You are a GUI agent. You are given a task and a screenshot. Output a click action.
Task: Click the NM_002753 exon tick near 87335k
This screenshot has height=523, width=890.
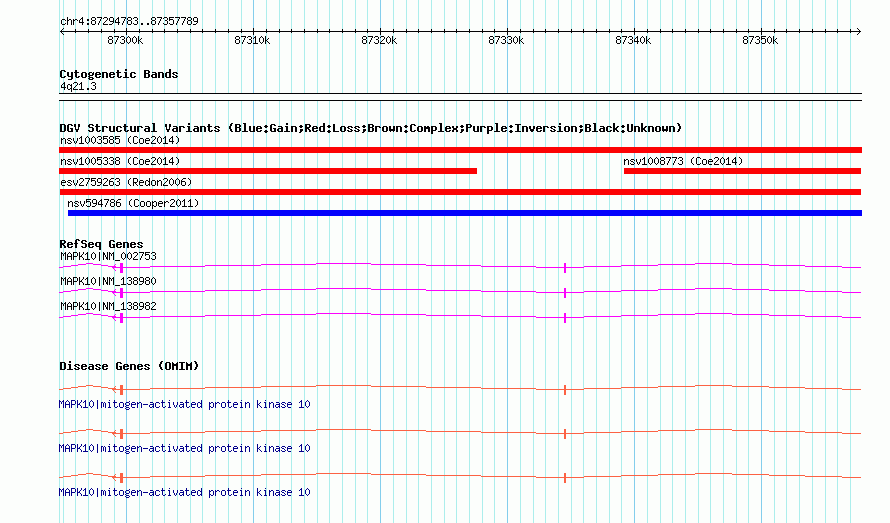tap(565, 268)
